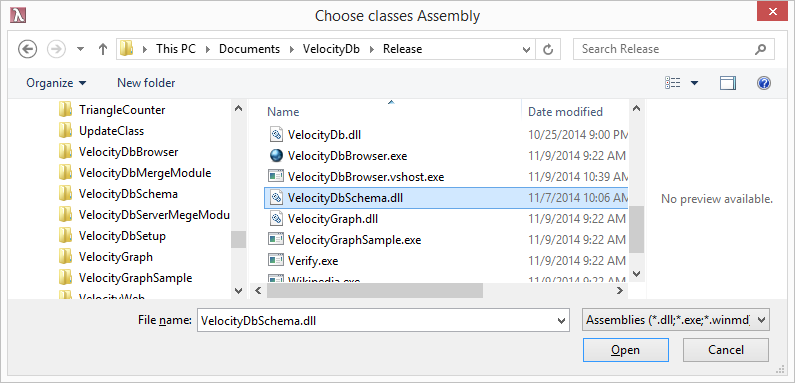Sort files by Date modified column
Viewport: 795px width, 383px height.
[565, 112]
